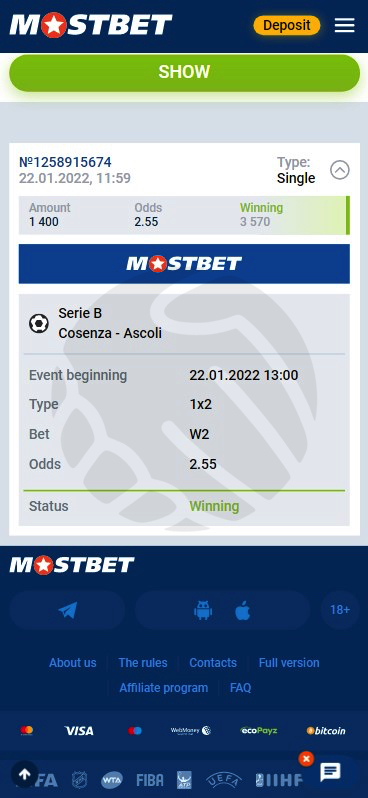Click the 18+ age badge
368x798 pixels.
tap(340, 610)
